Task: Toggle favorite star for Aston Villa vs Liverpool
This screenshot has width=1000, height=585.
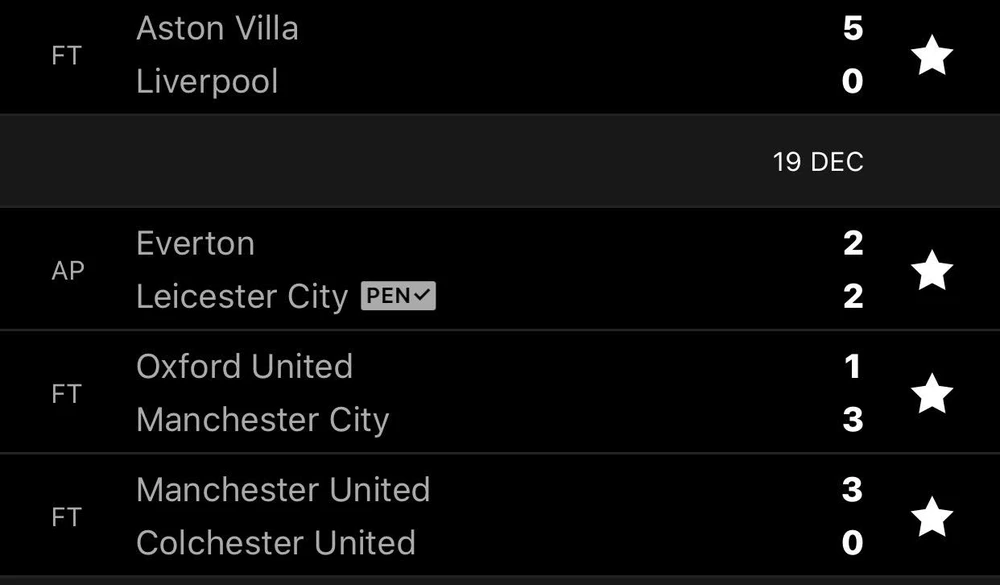Action: point(932,55)
